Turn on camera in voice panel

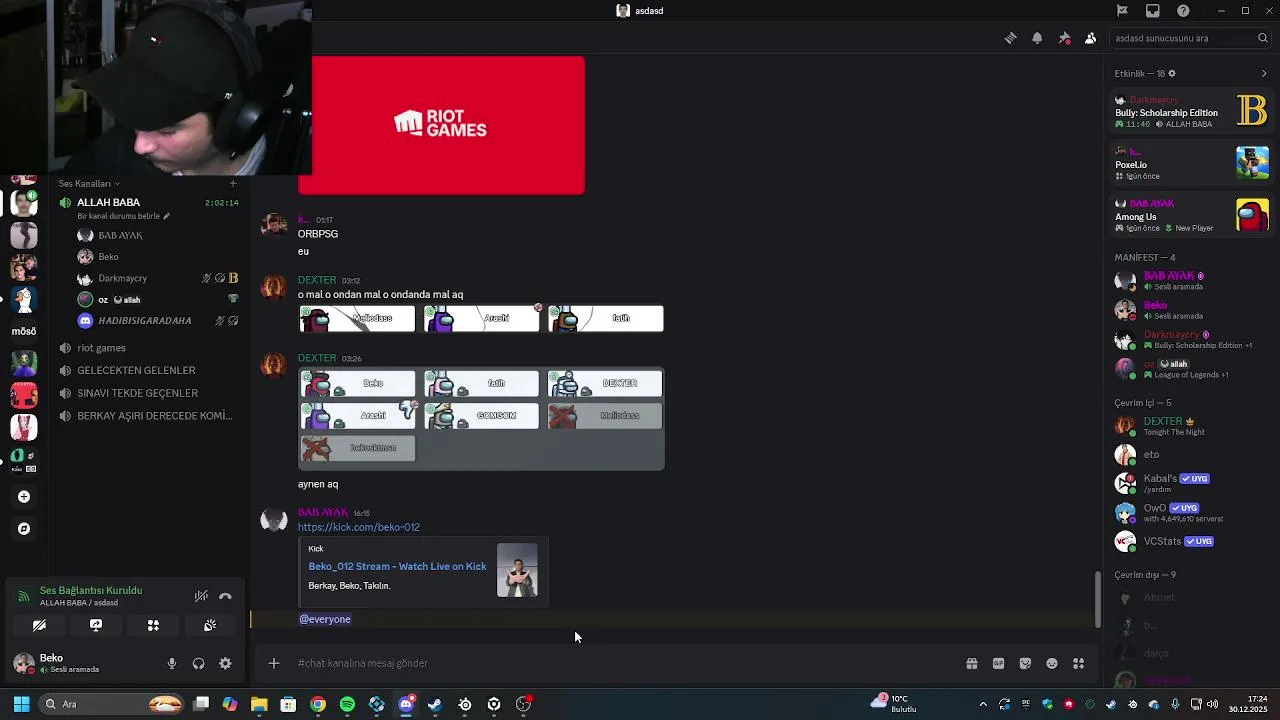[39, 625]
